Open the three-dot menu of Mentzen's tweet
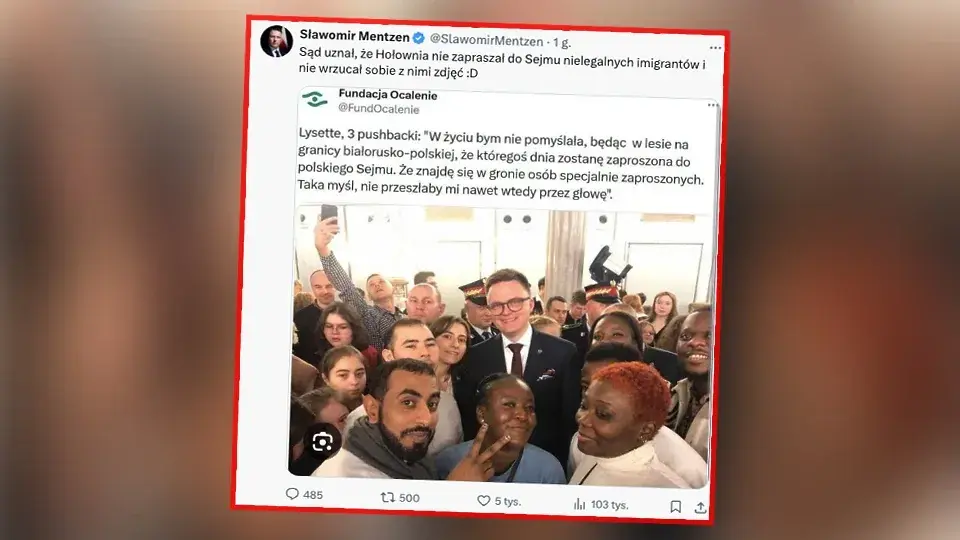960x540 pixels. pos(715,47)
